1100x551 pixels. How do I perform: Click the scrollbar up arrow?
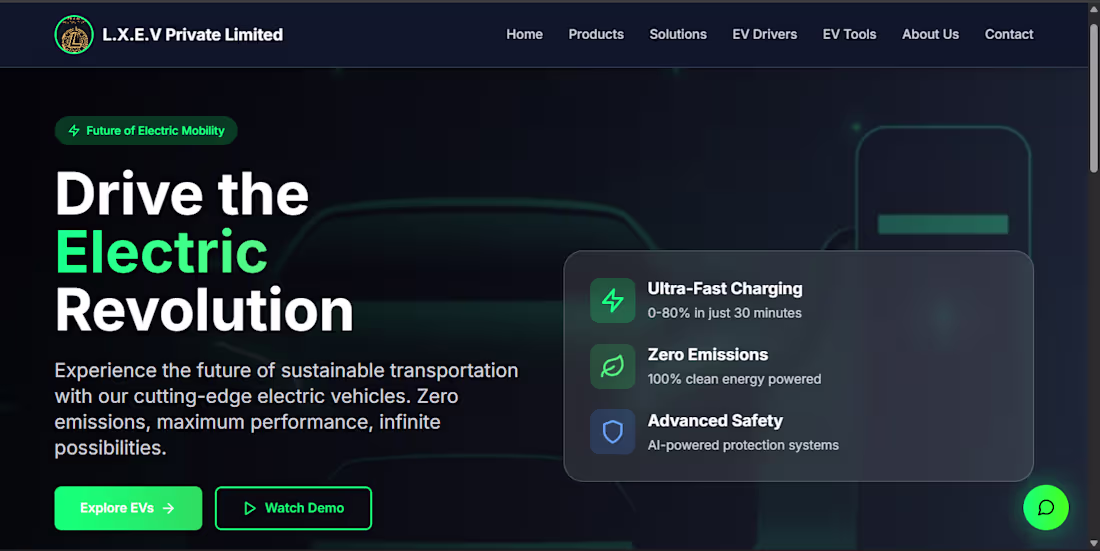coord(1093,9)
